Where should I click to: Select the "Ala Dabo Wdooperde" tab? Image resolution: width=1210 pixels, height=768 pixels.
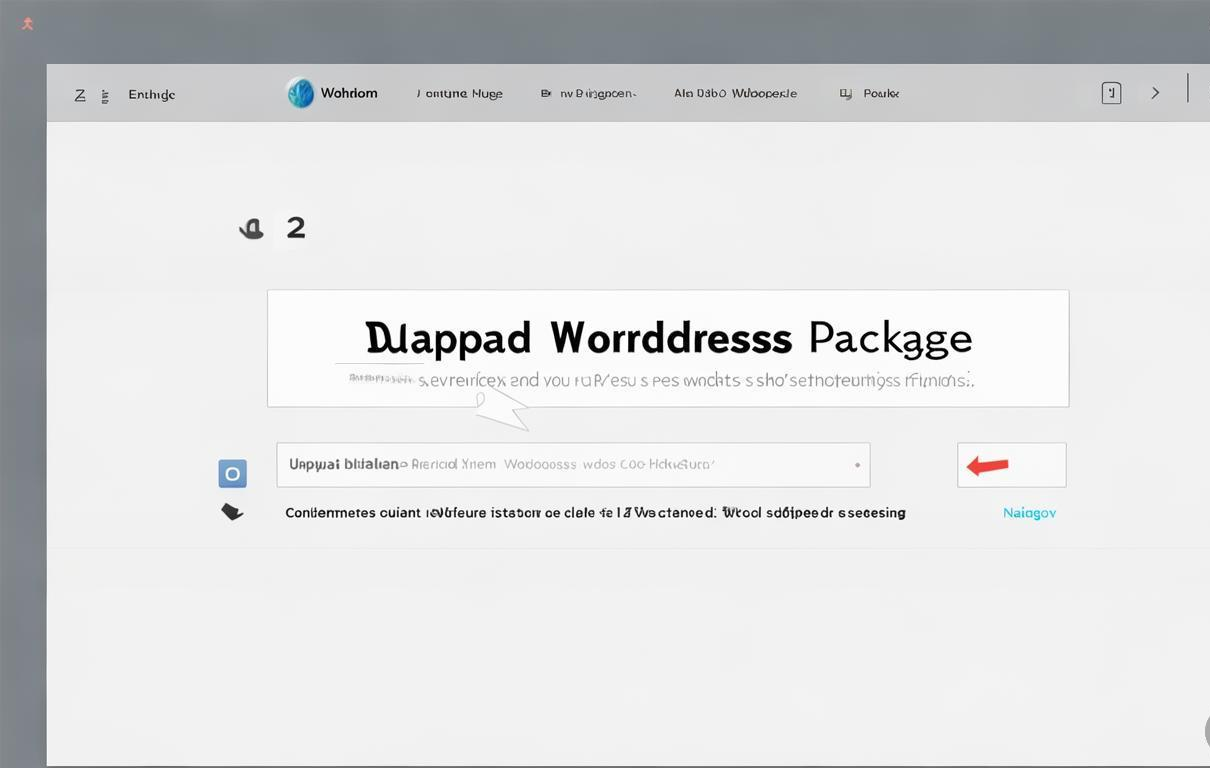coord(735,93)
